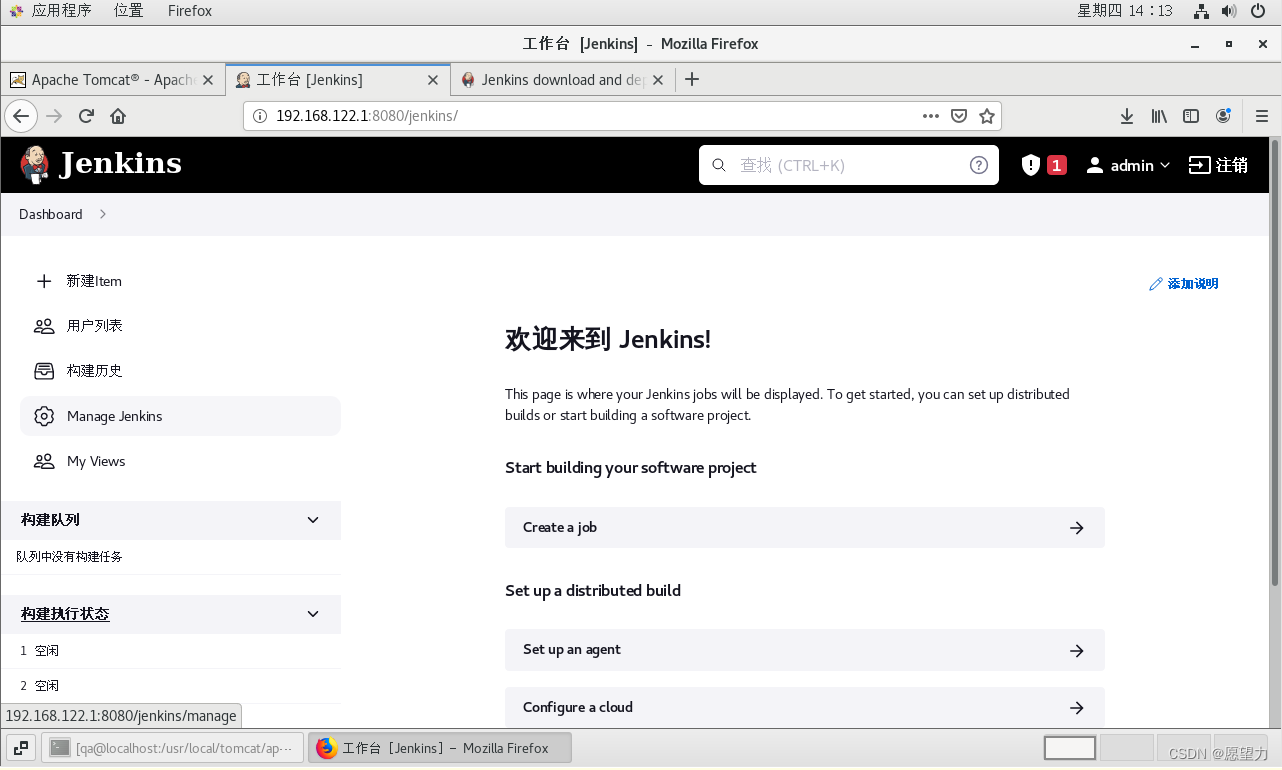Go to the Firefox home icon
This screenshot has width=1282, height=770.
point(118,116)
